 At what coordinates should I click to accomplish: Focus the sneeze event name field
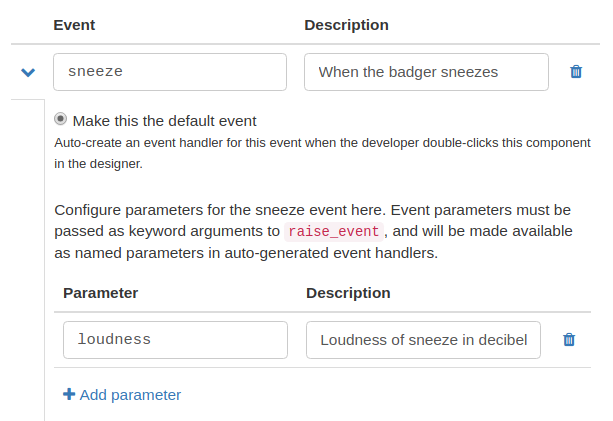pos(170,72)
